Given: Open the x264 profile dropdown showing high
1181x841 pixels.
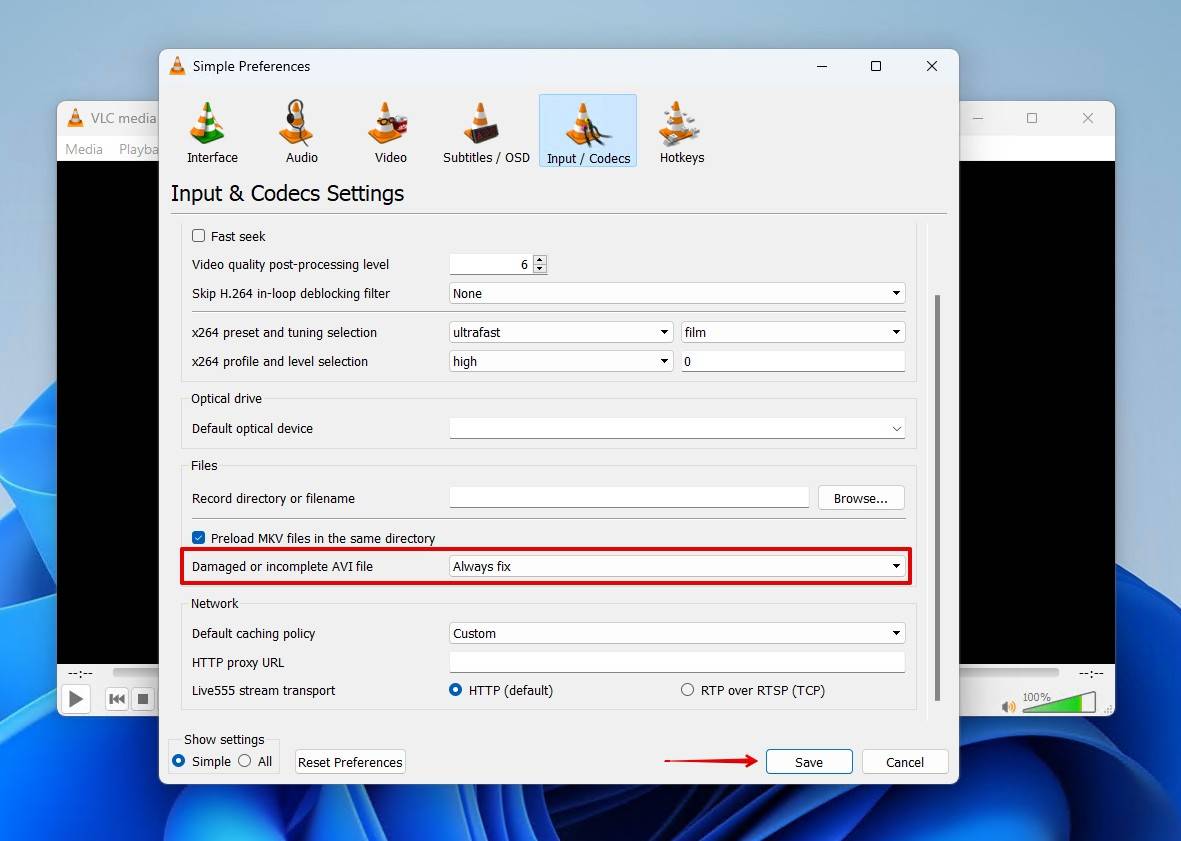Looking at the screenshot, I should [x=561, y=361].
